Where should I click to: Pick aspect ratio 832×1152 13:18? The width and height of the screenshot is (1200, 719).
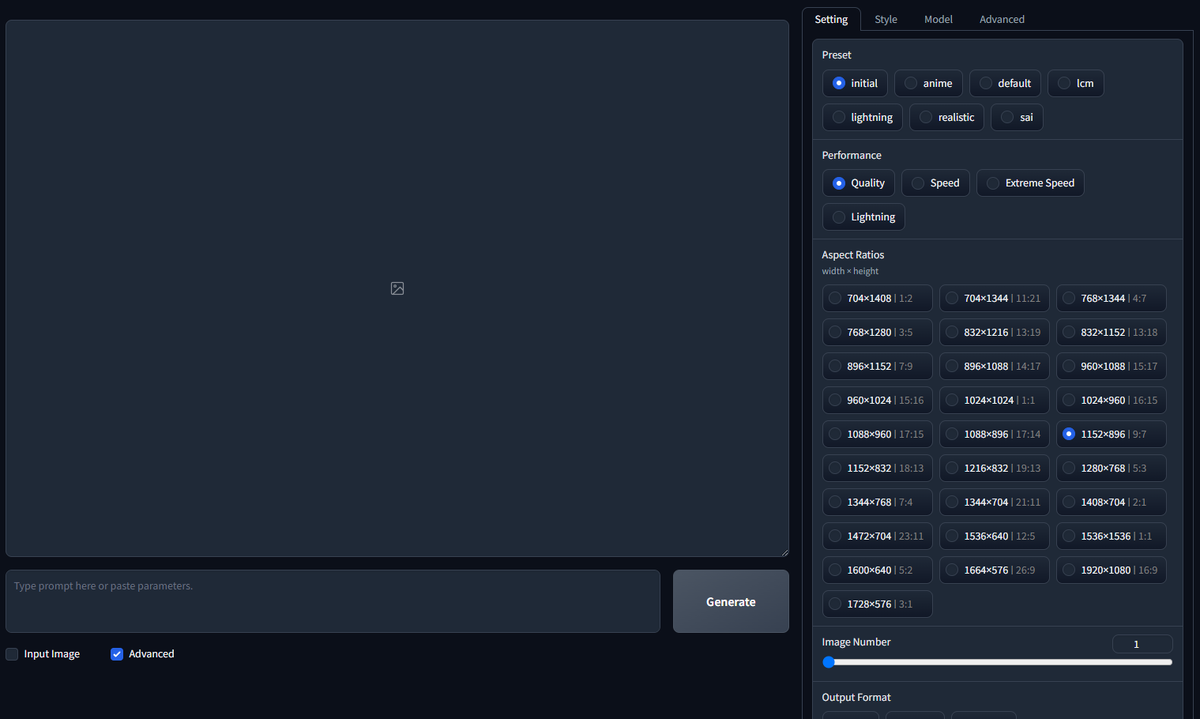1111,332
